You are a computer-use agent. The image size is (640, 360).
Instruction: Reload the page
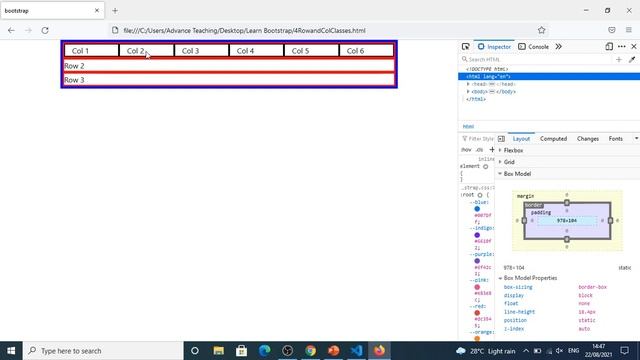point(45,30)
